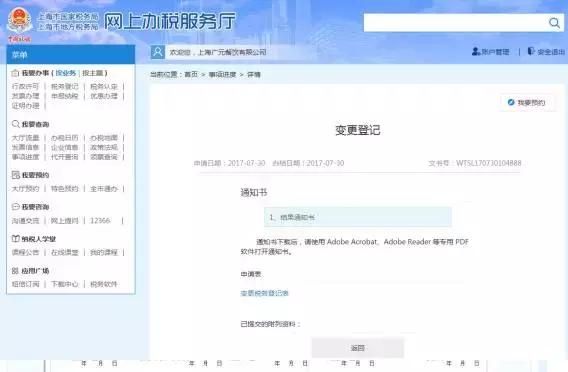Open 税务软件 under 应用广场

[x=104, y=284]
